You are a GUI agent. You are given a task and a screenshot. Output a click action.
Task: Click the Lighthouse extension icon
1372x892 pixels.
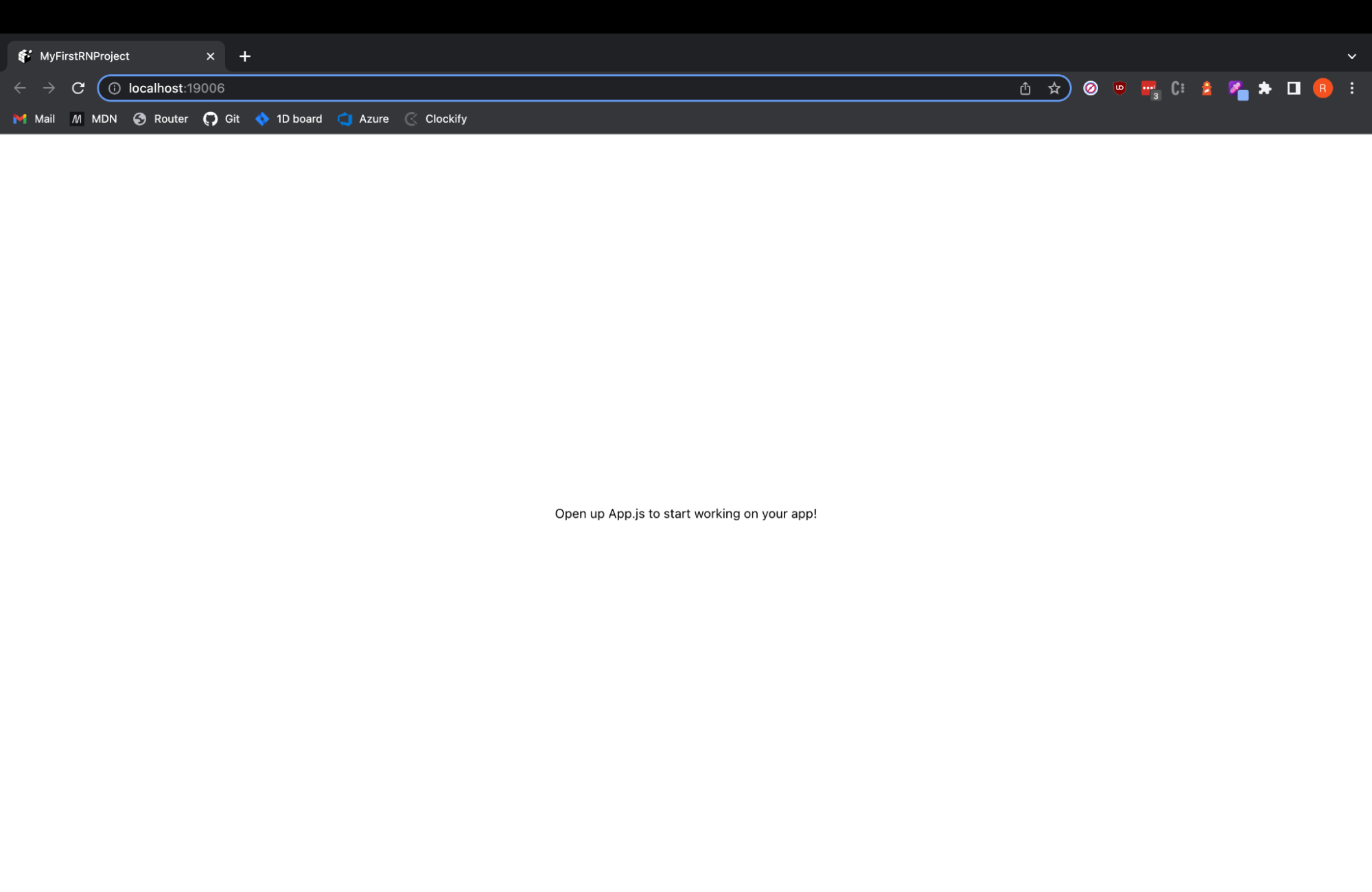click(1207, 88)
